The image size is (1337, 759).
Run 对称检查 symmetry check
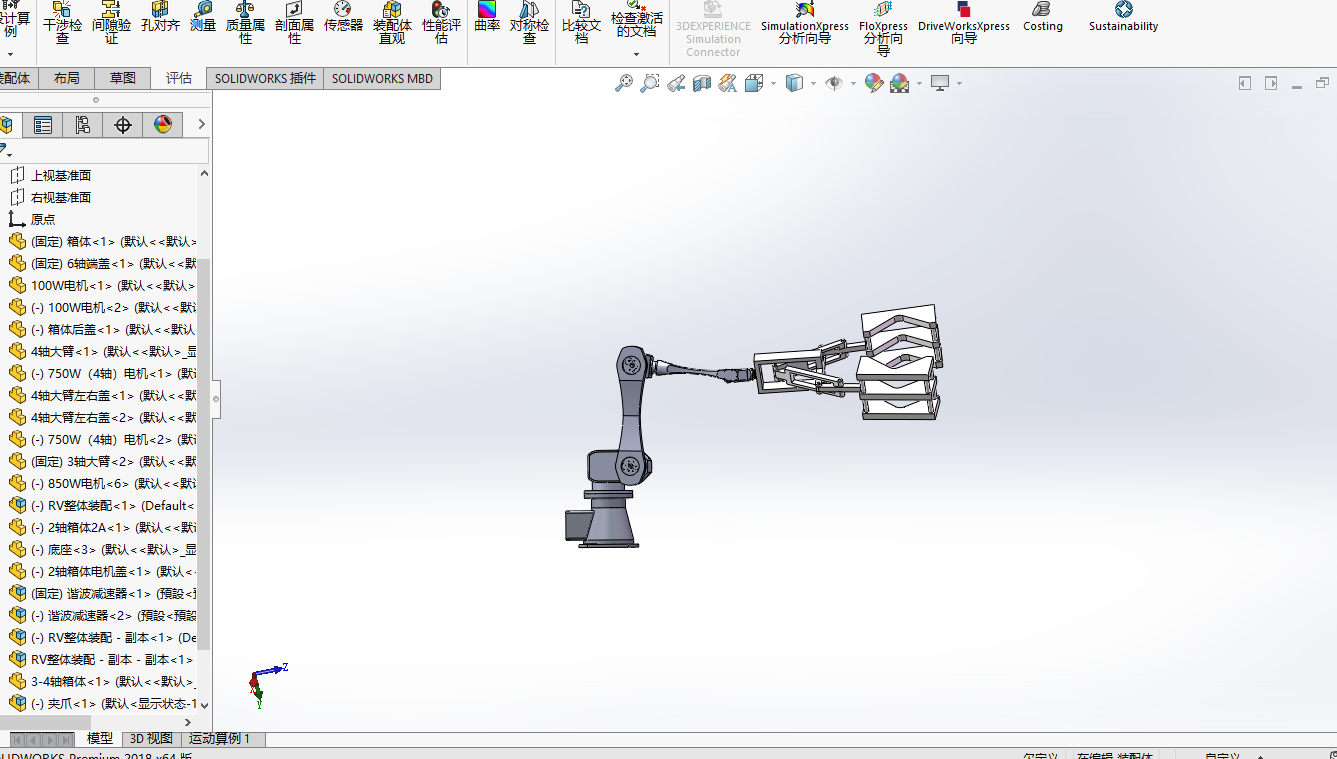(x=529, y=24)
